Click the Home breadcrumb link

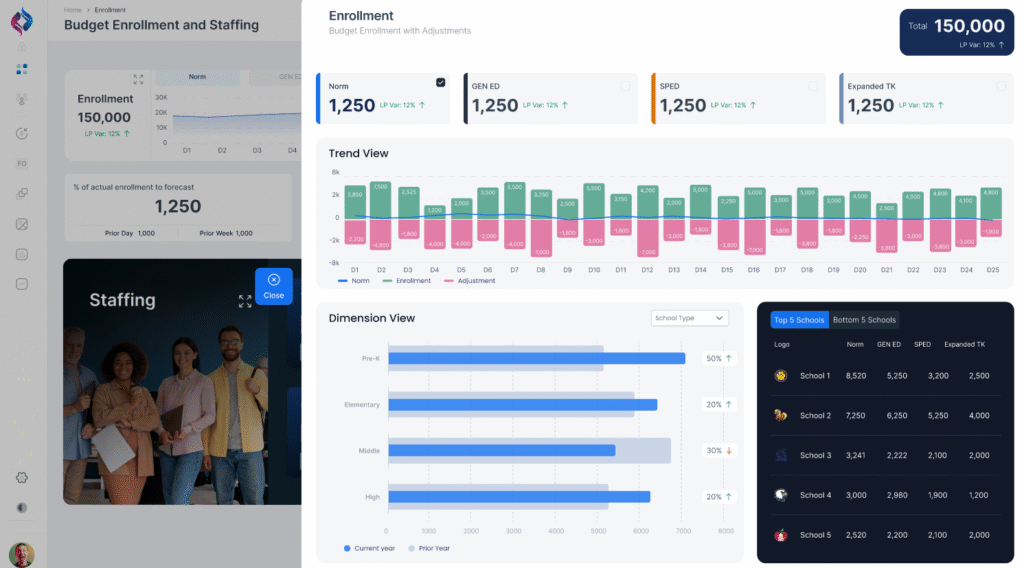72,10
